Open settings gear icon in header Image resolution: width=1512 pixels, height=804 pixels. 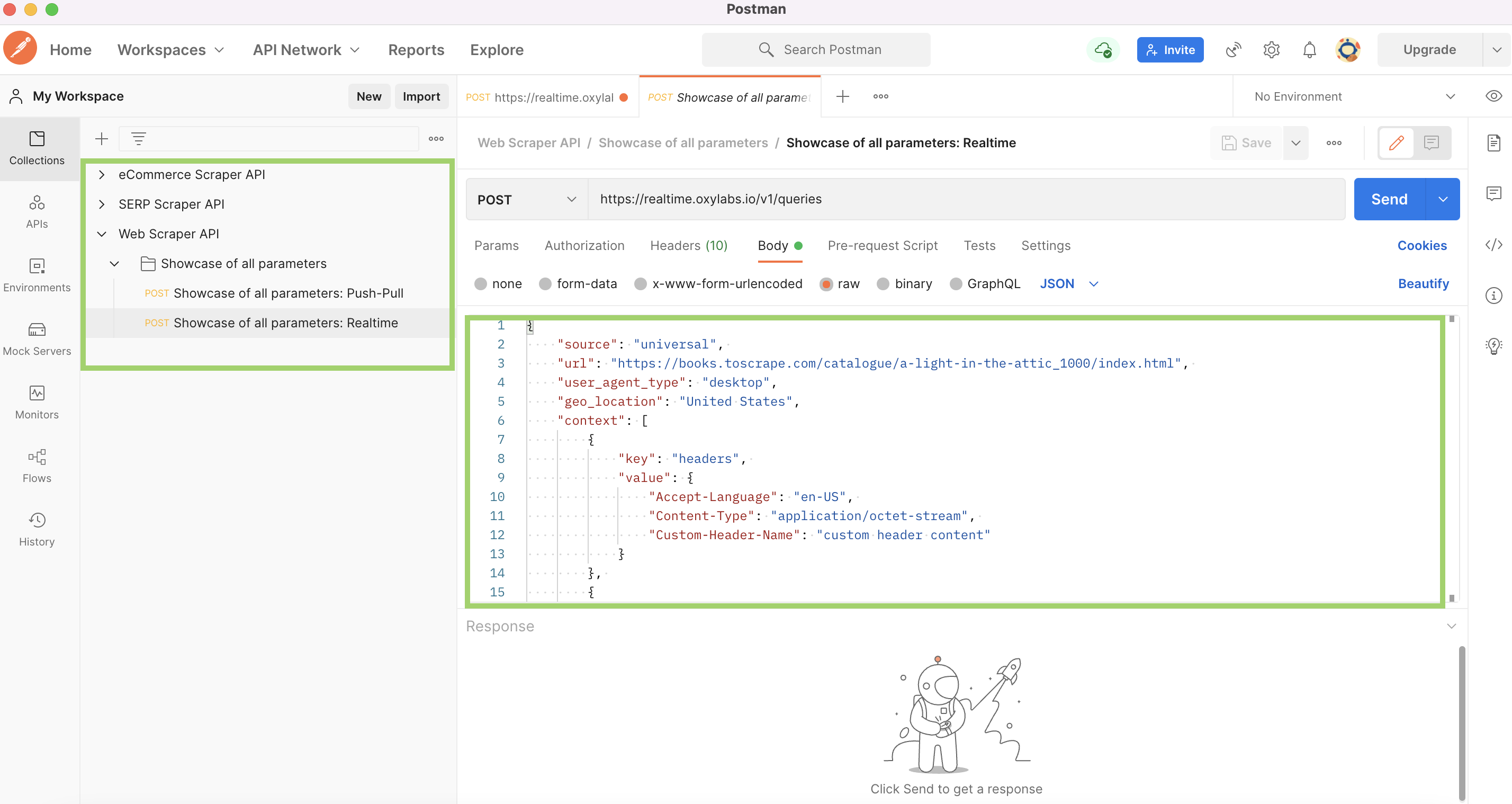click(x=1271, y=50)
